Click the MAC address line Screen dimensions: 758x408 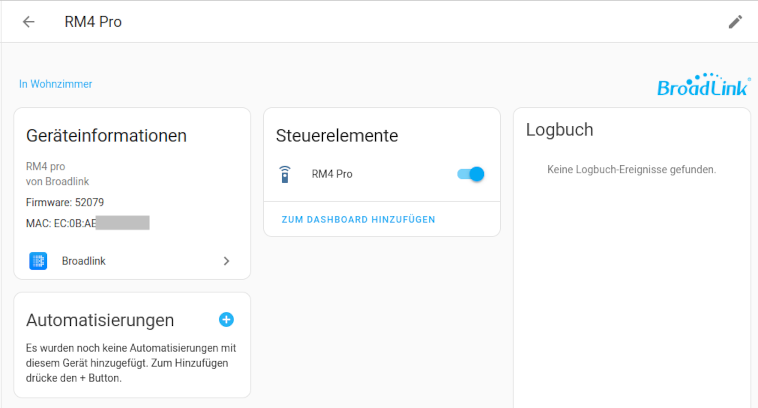click(x=87, y=223)
